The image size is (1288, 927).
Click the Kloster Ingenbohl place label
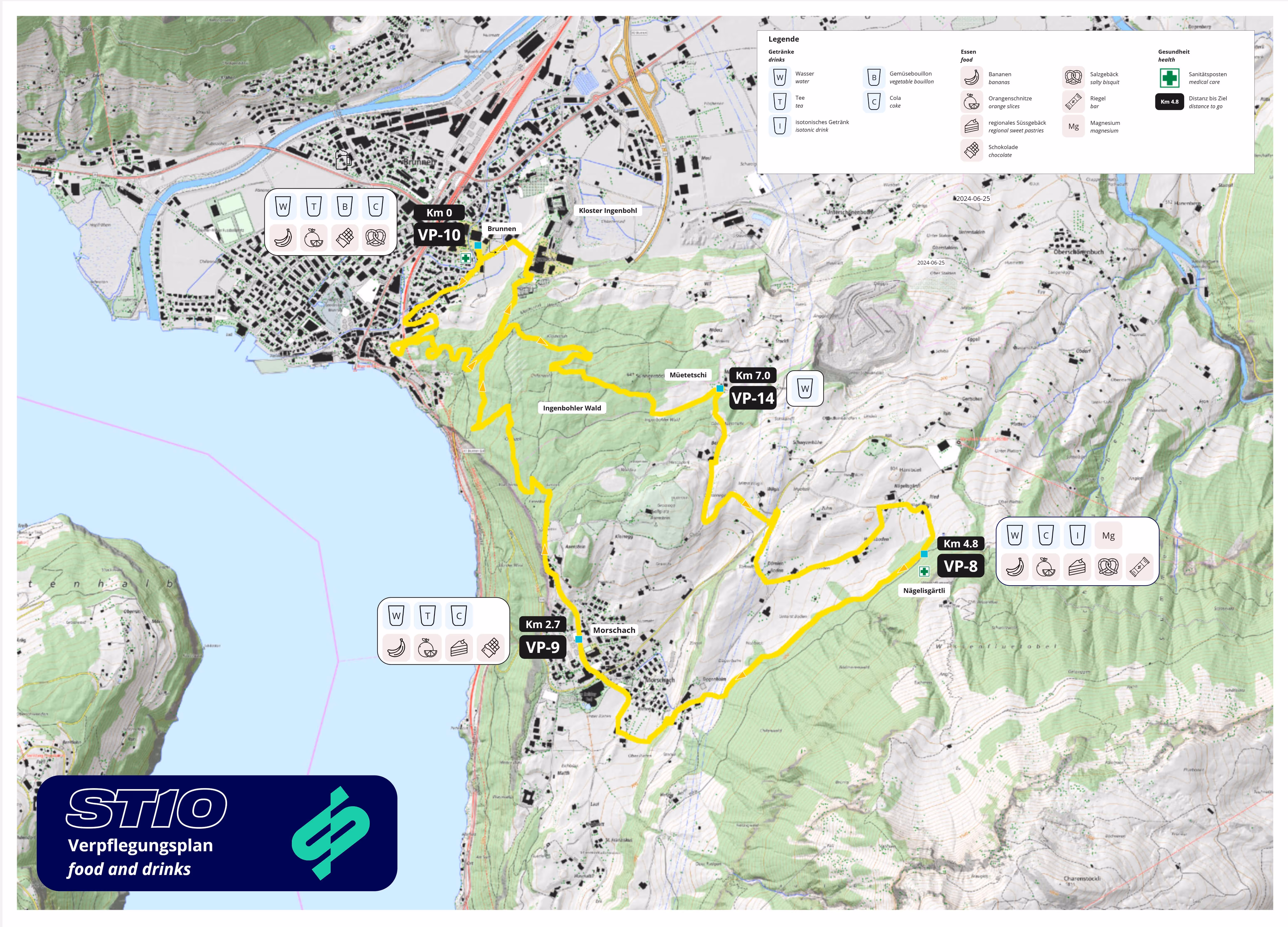[608, 211]
